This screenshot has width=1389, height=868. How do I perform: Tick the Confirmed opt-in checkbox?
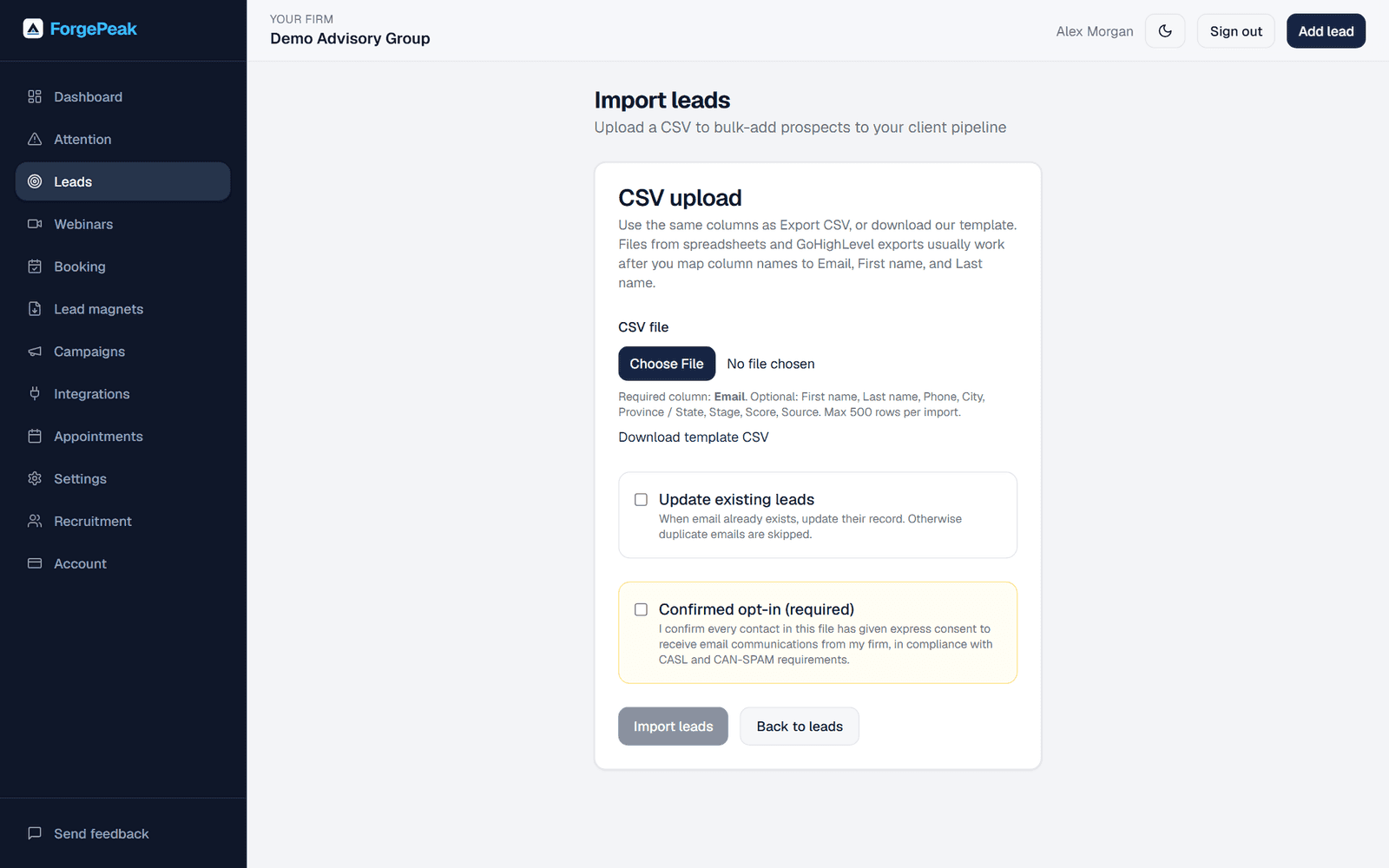(x=641, y=609)
